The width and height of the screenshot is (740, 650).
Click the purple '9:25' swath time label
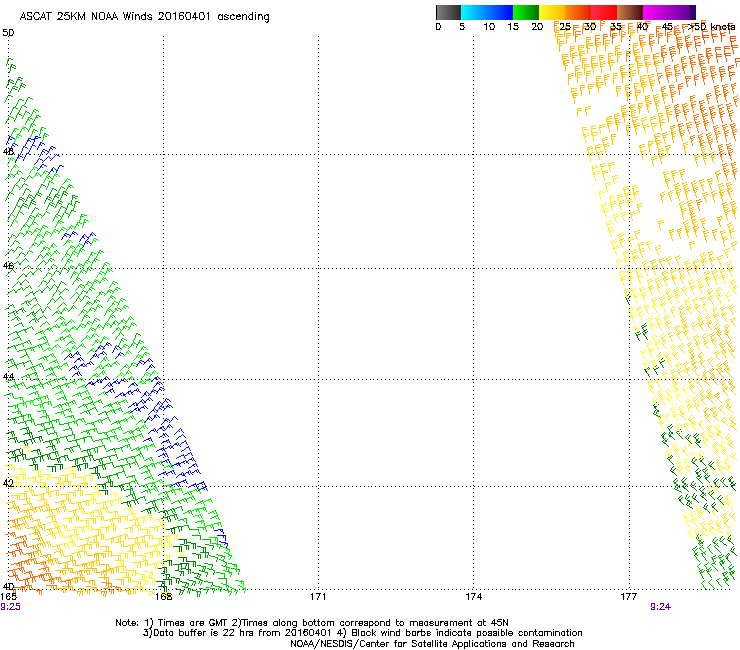coord(10,607)
